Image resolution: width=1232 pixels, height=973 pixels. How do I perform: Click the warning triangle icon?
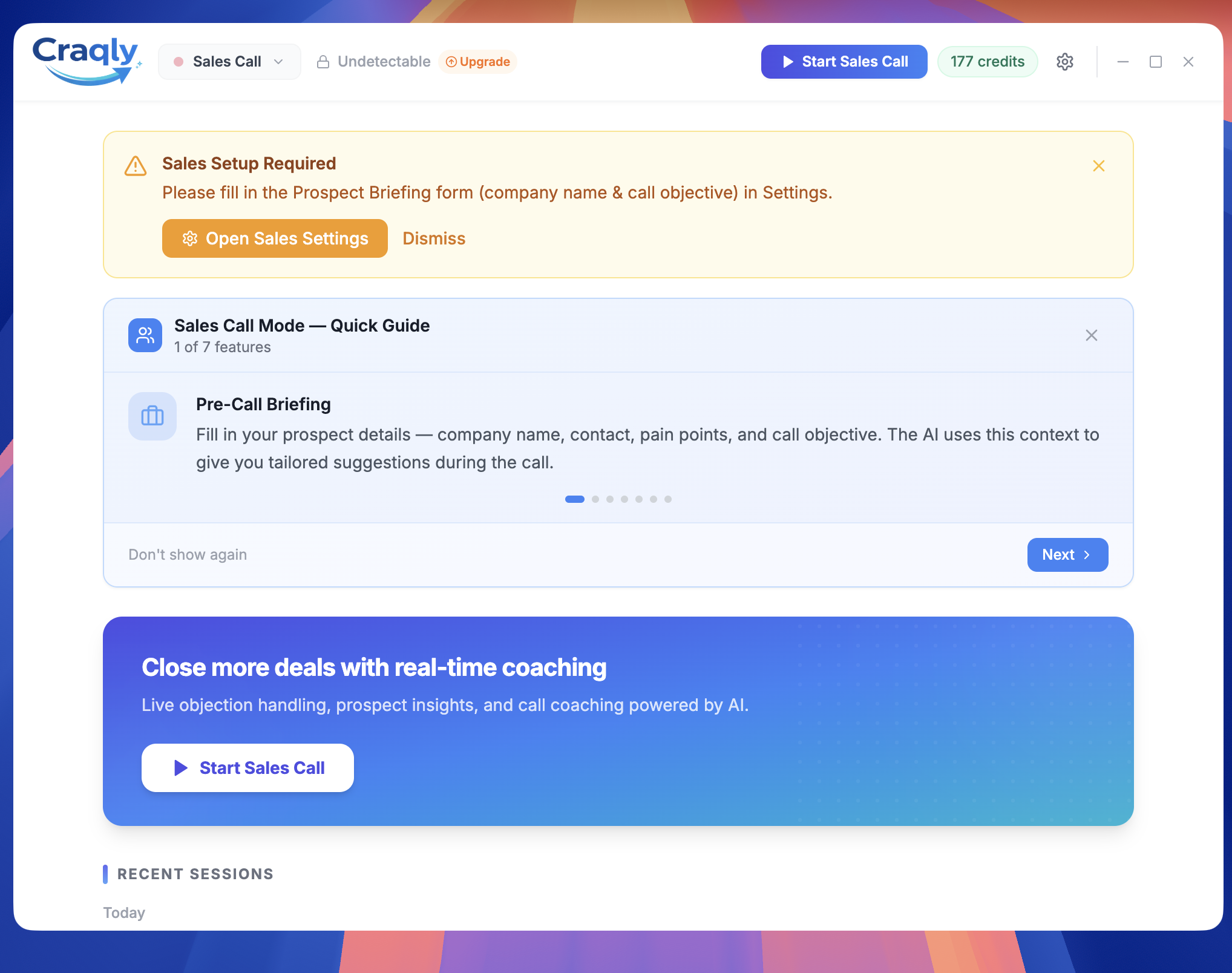tap(136, 166)
